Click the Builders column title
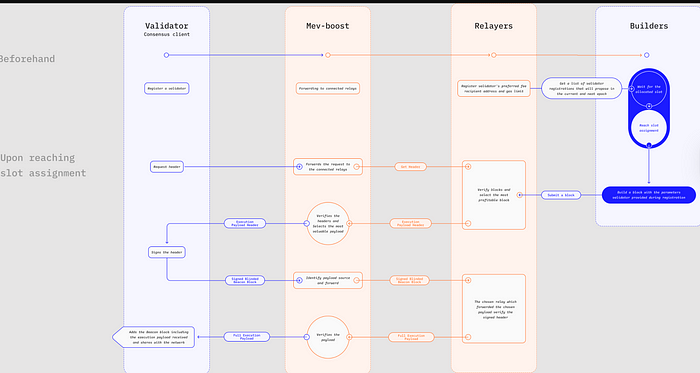Image resolution: width=700 pixels, height=373 pixels. [x=649, y=26]
